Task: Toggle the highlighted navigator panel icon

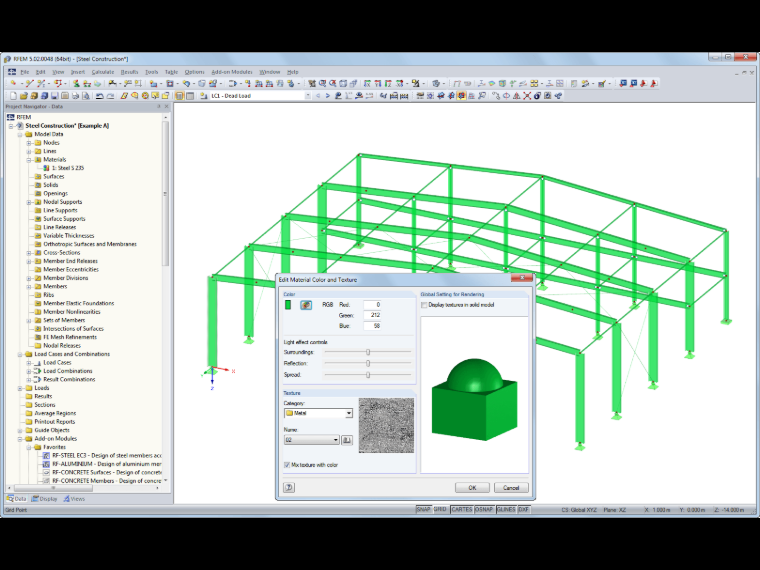Action: [x=179, y=96]
